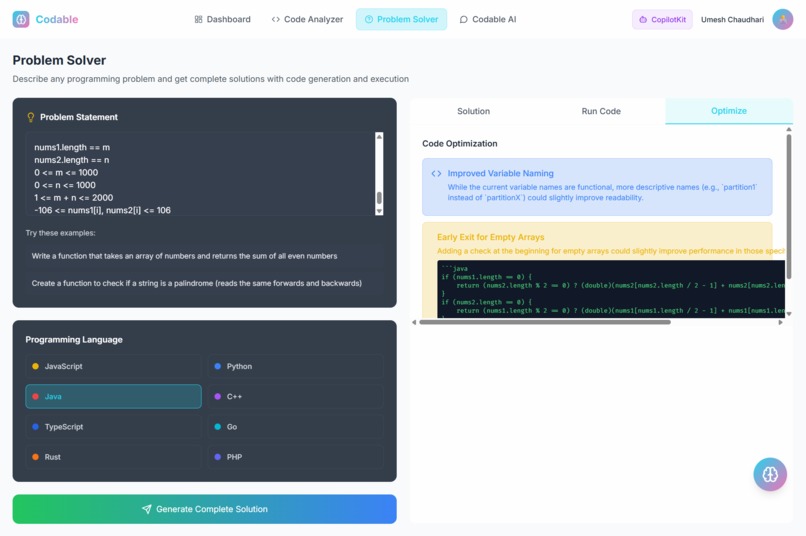Click the optimization panel scroll down arrow
Screen dimensions: 806x536
click(x=789, y=313)
